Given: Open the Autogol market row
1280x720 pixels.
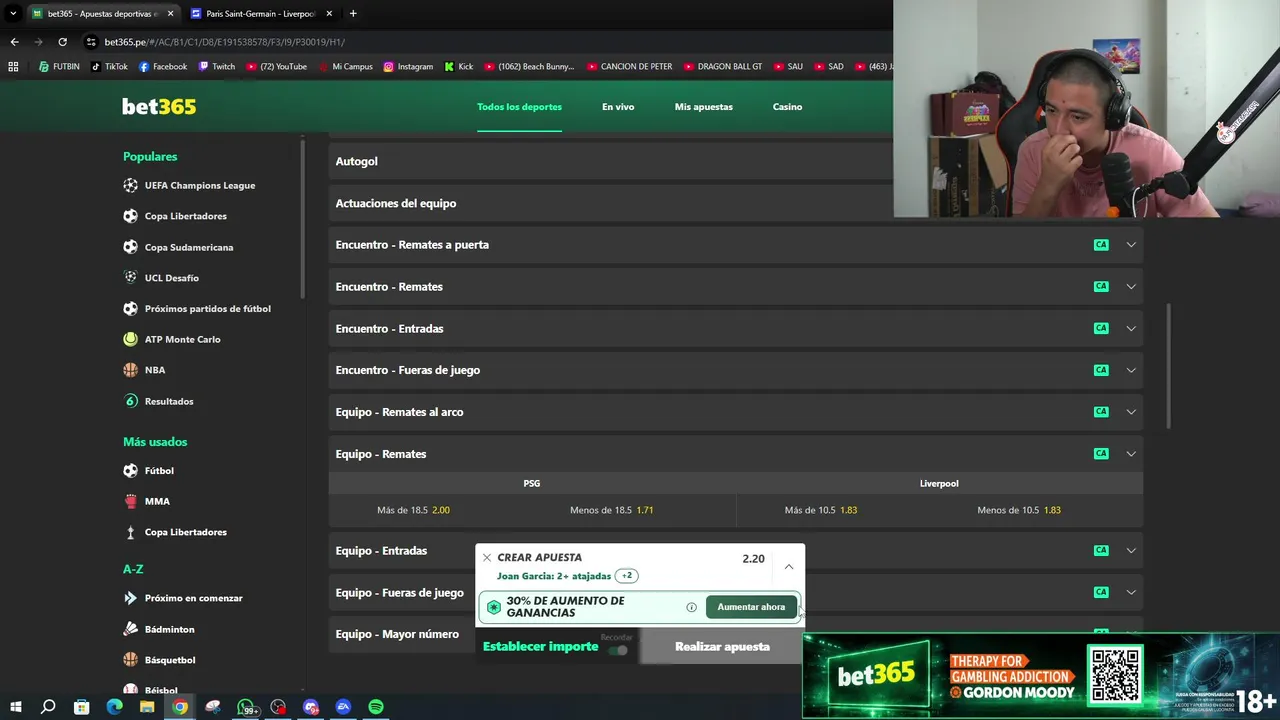Looking at the screenshot, I should [610, 161].
